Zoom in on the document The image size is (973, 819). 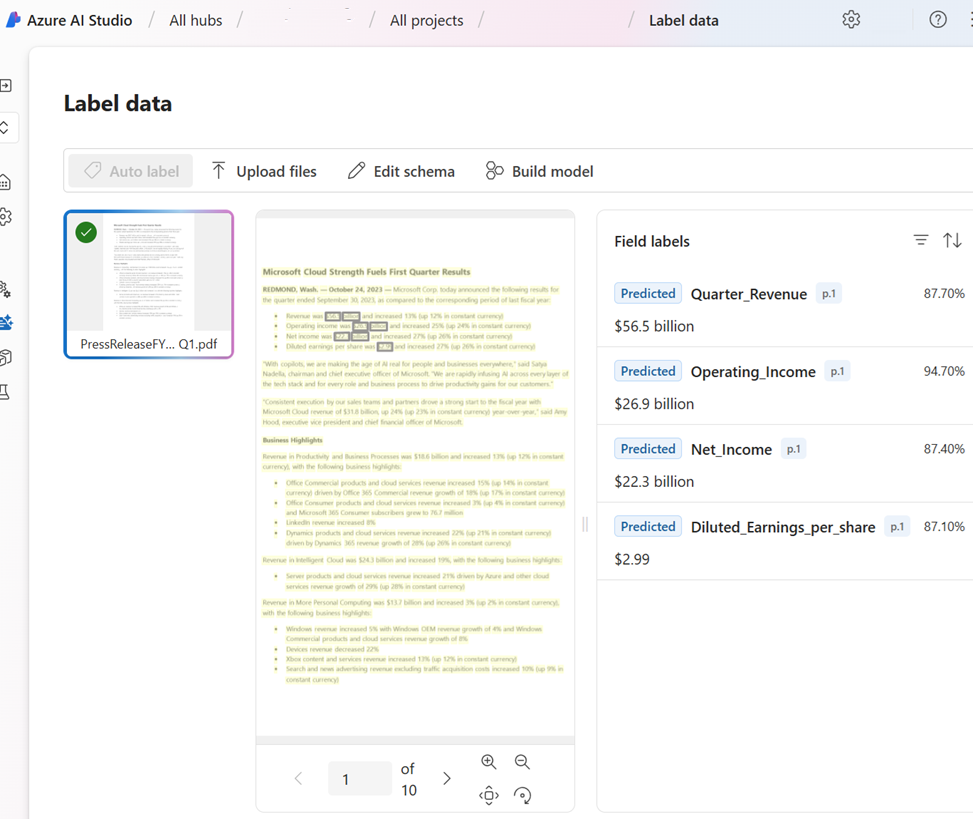489,762
